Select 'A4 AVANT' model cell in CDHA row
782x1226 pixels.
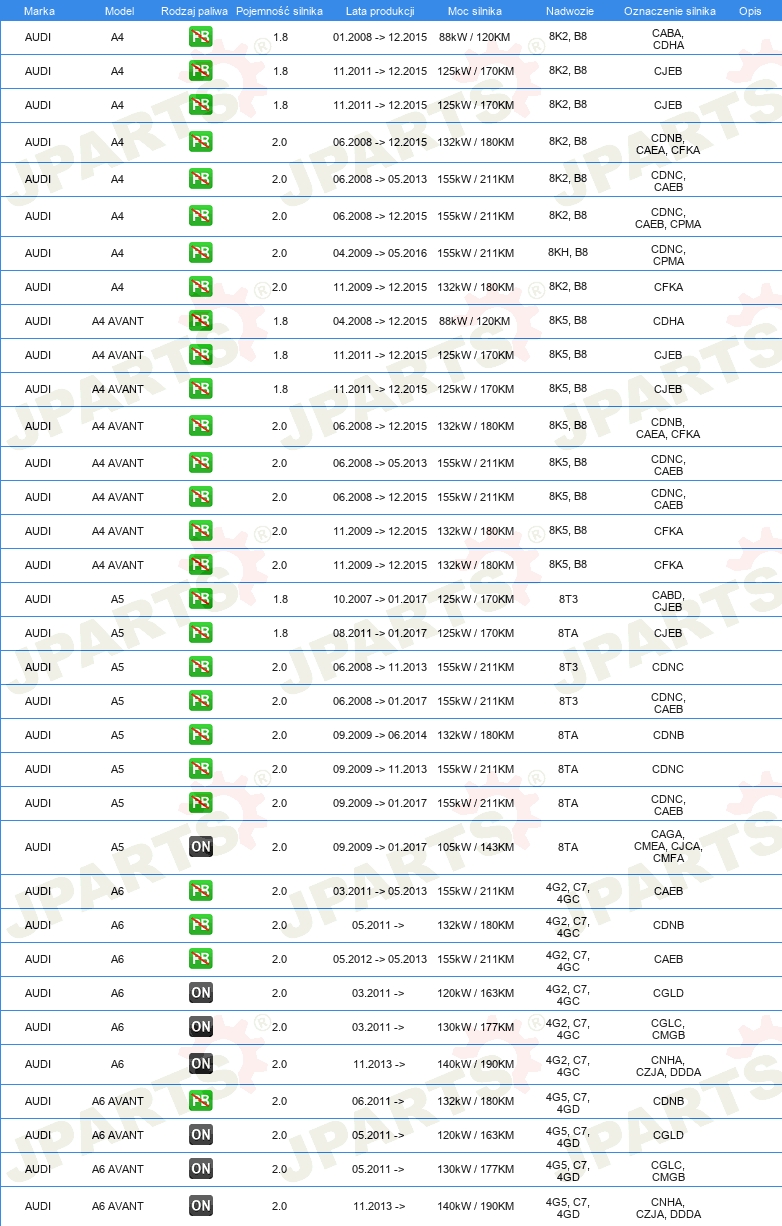(118, 321)
